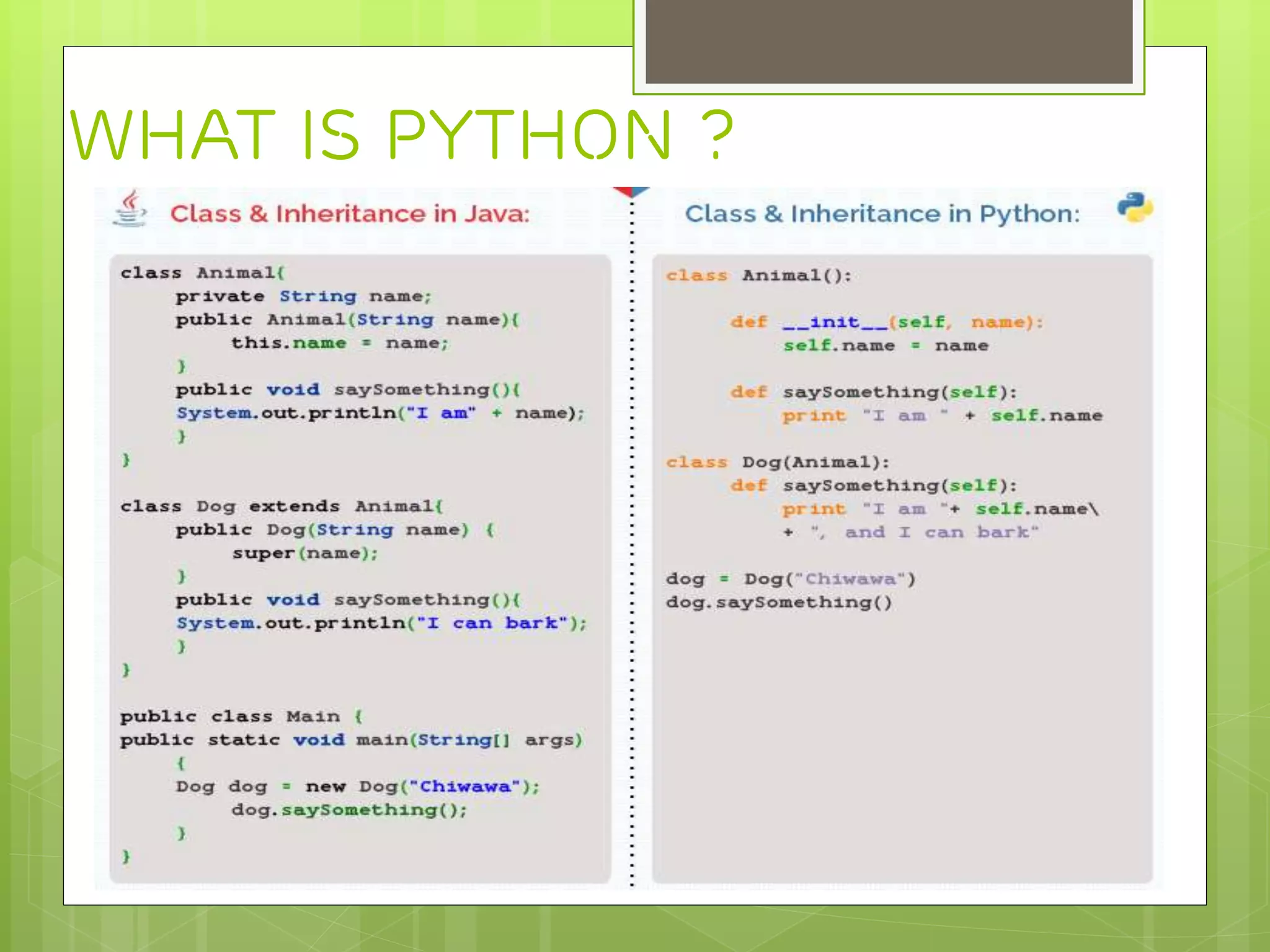Click 'print "I am " + self.name' line
The width and height of the screenshot is (1270, 952).
coord(943,416)
